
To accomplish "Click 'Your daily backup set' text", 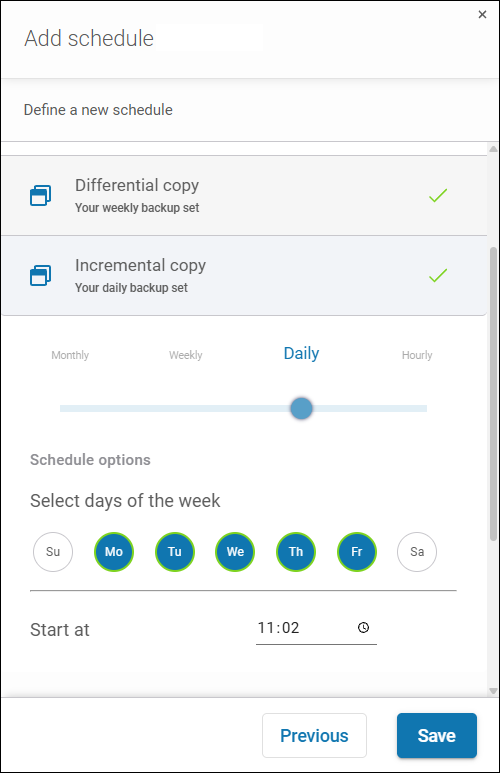I will [131, 288].
